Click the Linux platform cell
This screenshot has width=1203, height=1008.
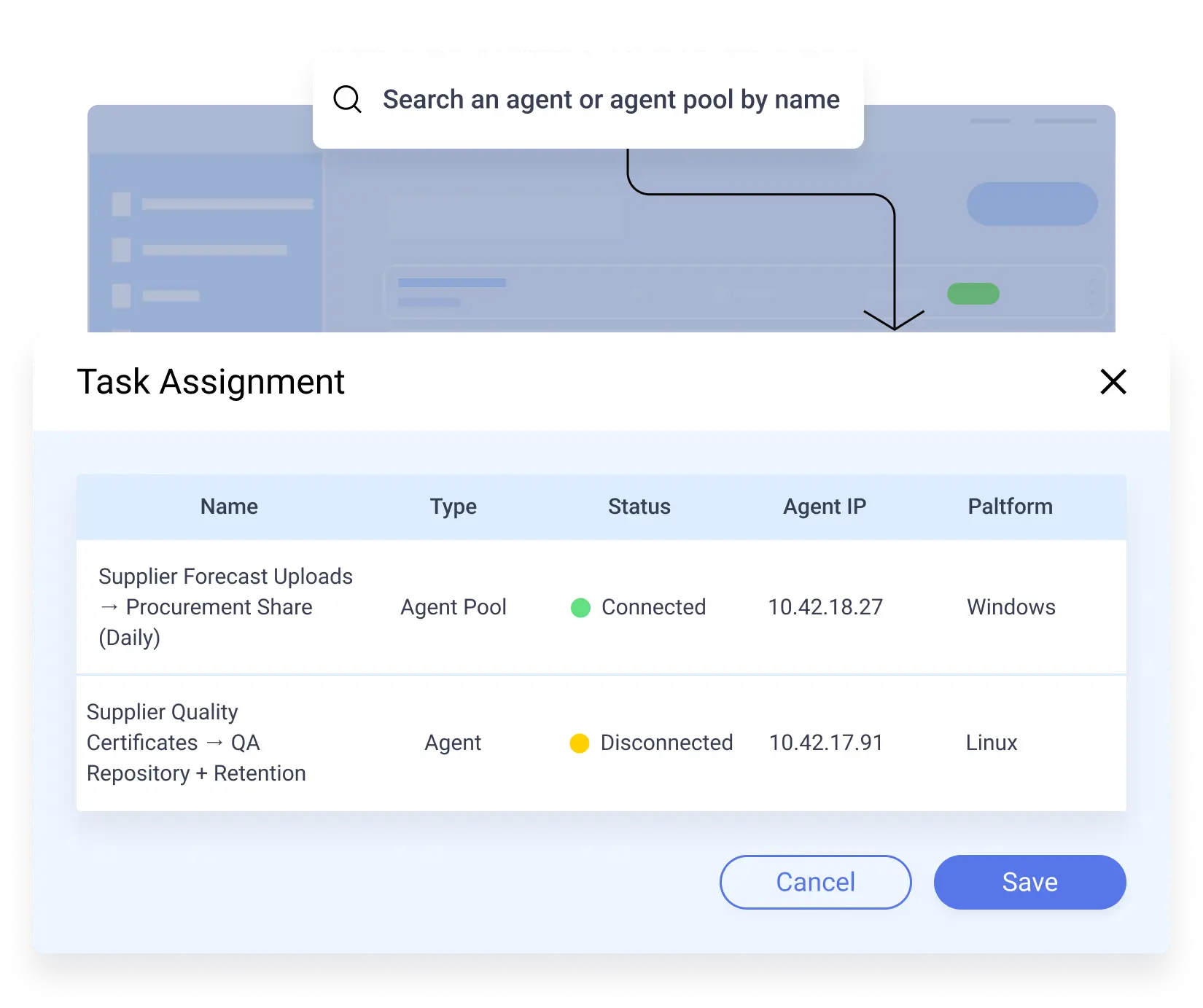(x=991, y=743)
